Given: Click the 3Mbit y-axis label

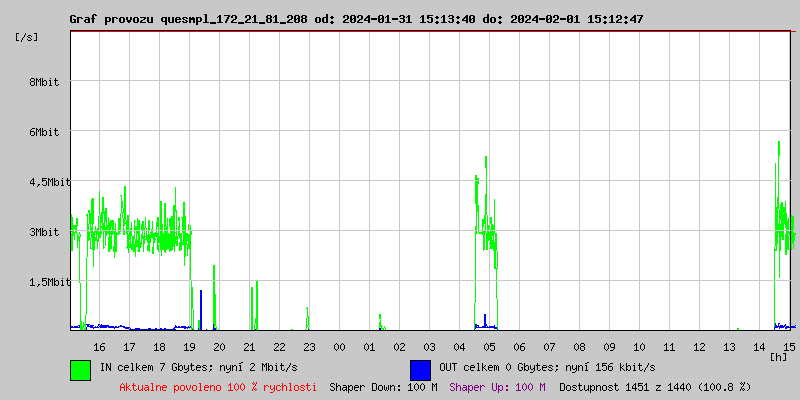Looking at the screenshot, I should [44, 232].
